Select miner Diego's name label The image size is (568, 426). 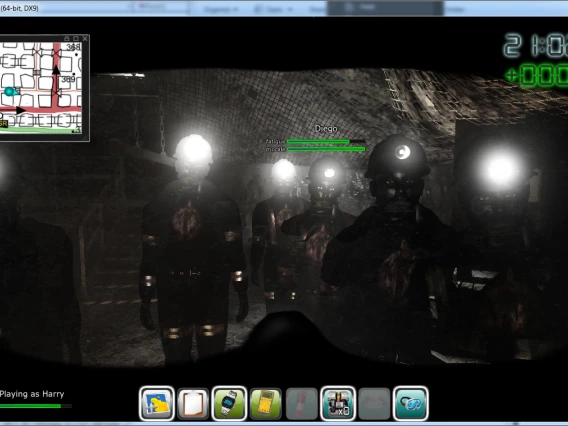(x=326, y=129)
